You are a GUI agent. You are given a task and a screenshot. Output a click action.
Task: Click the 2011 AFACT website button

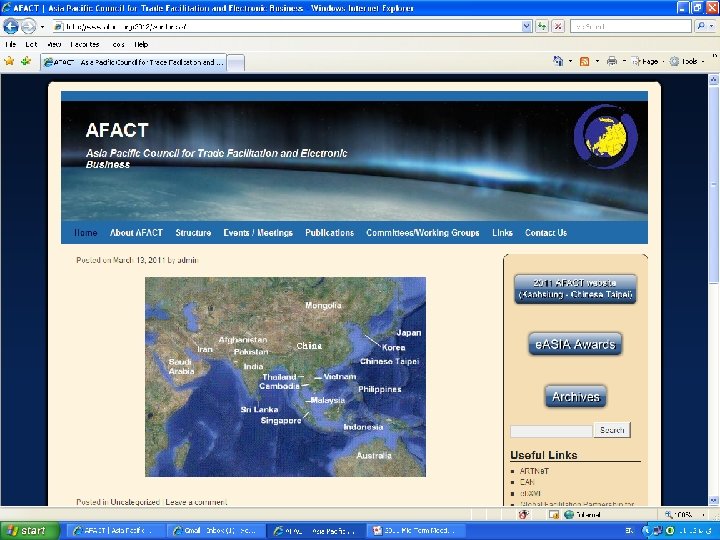575,289
